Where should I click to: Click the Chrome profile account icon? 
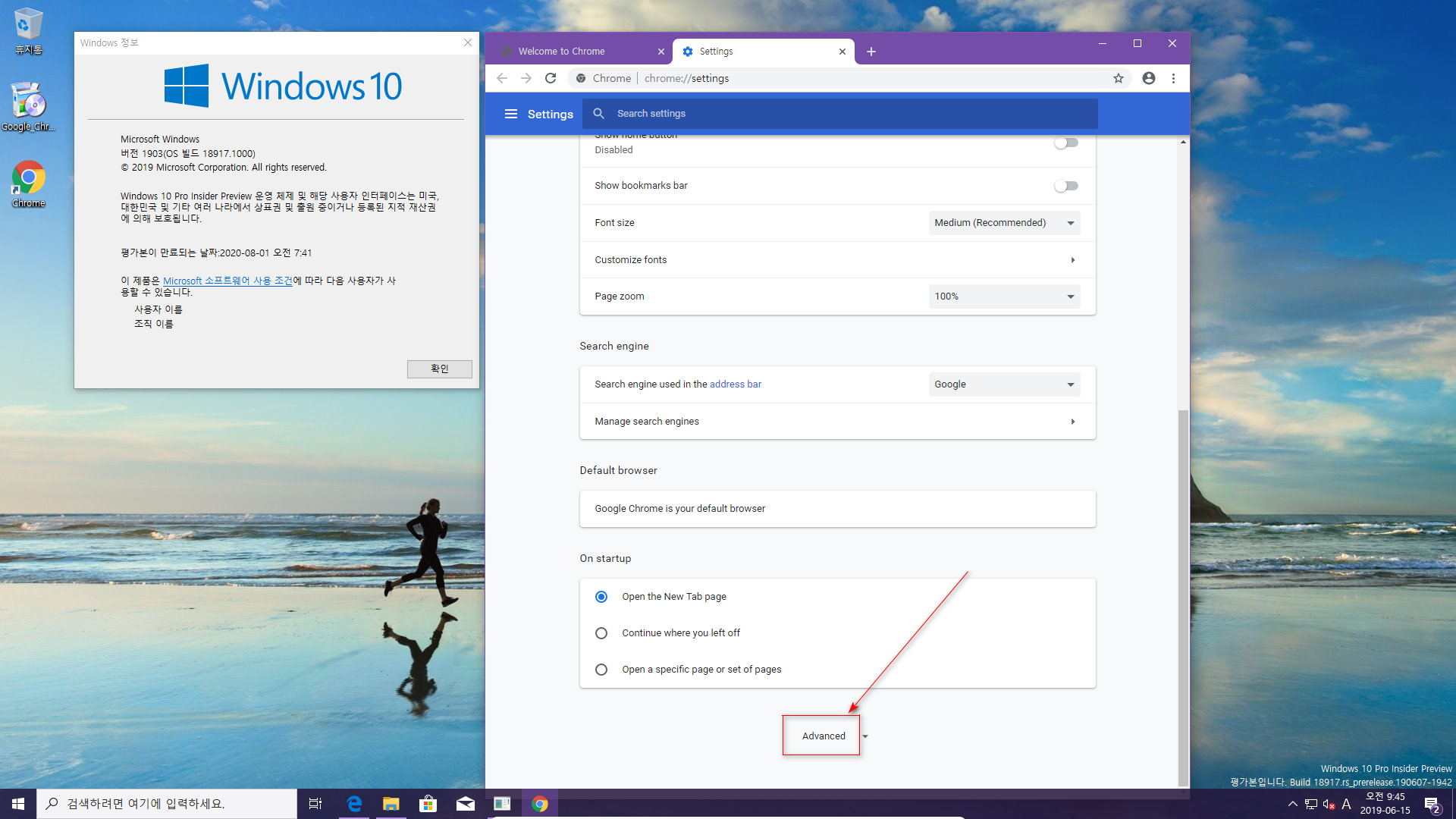[x=1148, y=78]
